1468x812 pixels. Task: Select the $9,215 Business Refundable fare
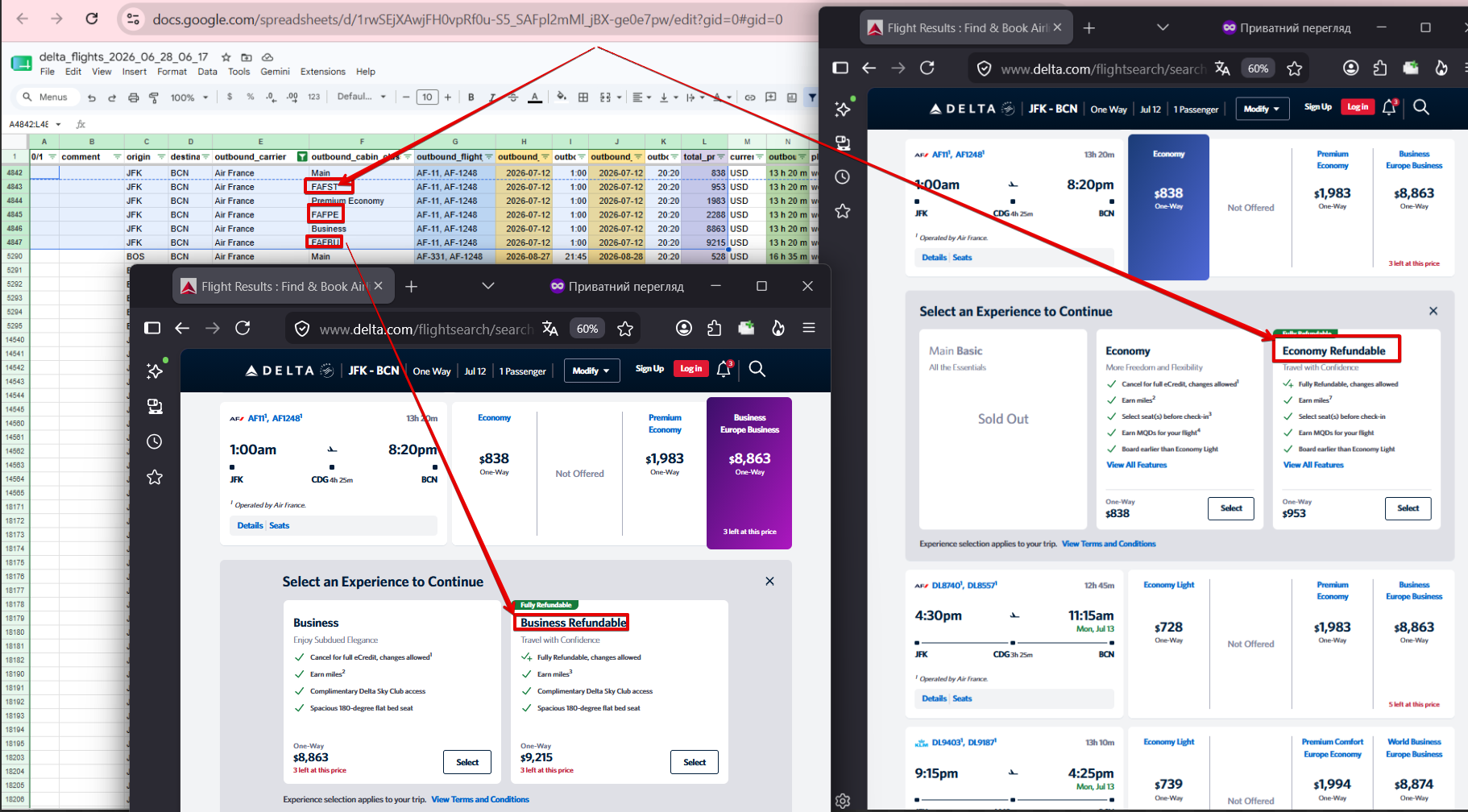click(x=694, y=762)
